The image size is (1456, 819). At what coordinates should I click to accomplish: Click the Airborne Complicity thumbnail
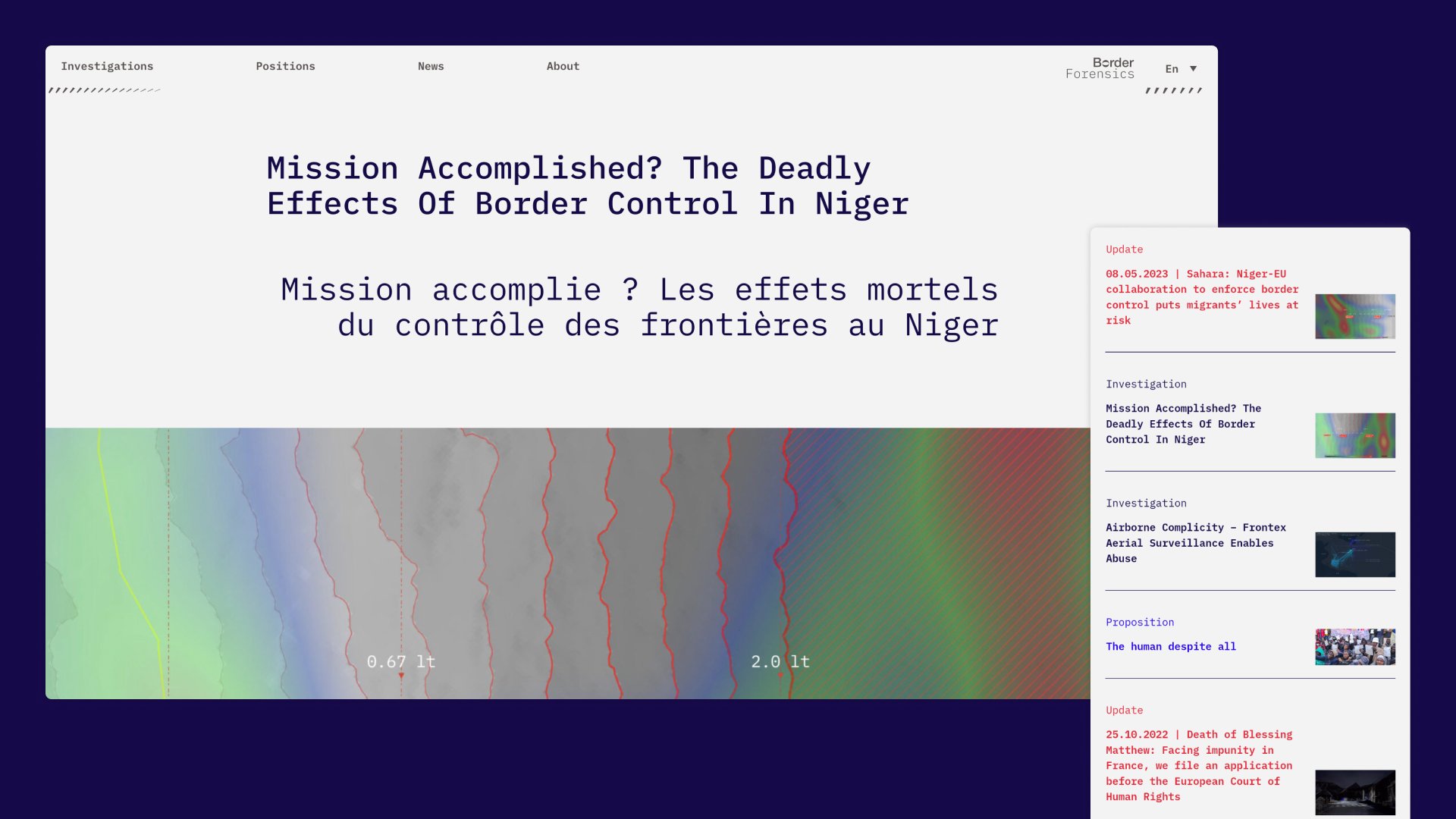(1355, 554)
